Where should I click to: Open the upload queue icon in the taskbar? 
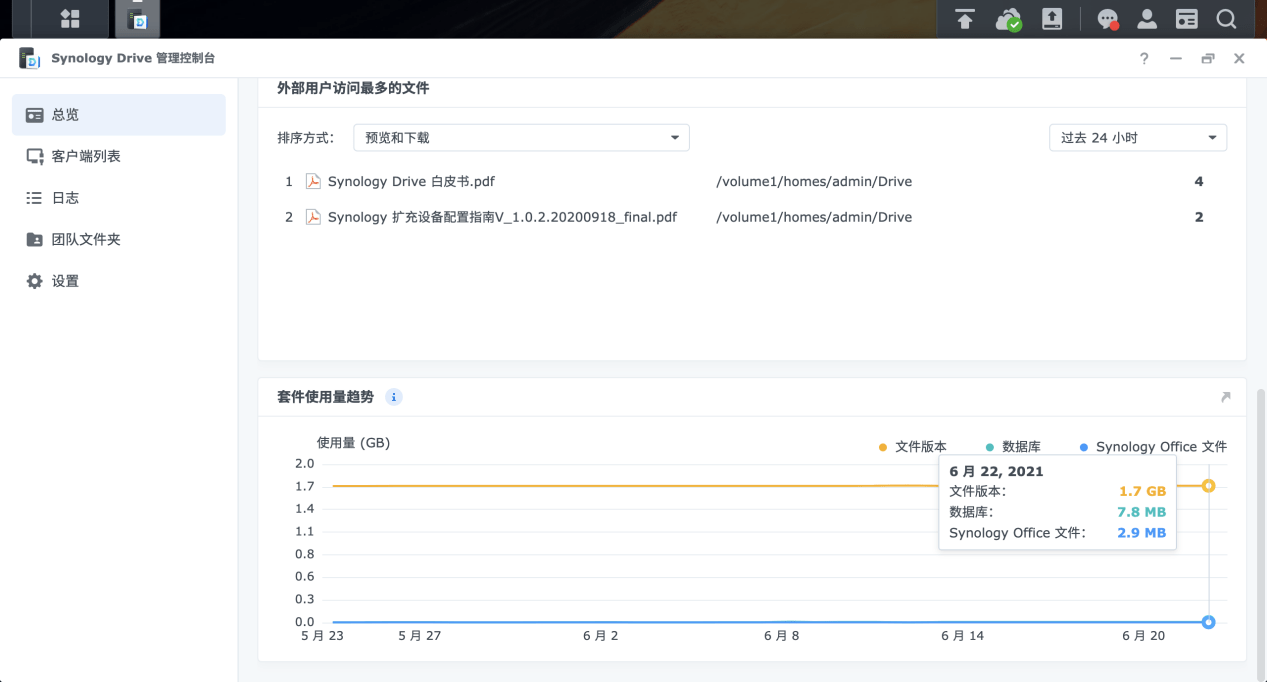(x=964, y=19)
